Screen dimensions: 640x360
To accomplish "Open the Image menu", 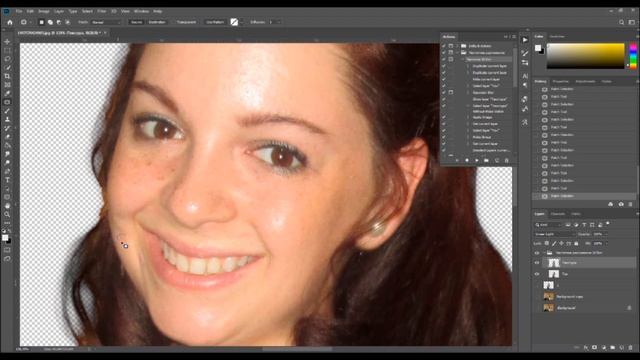I will pos(44,11).
